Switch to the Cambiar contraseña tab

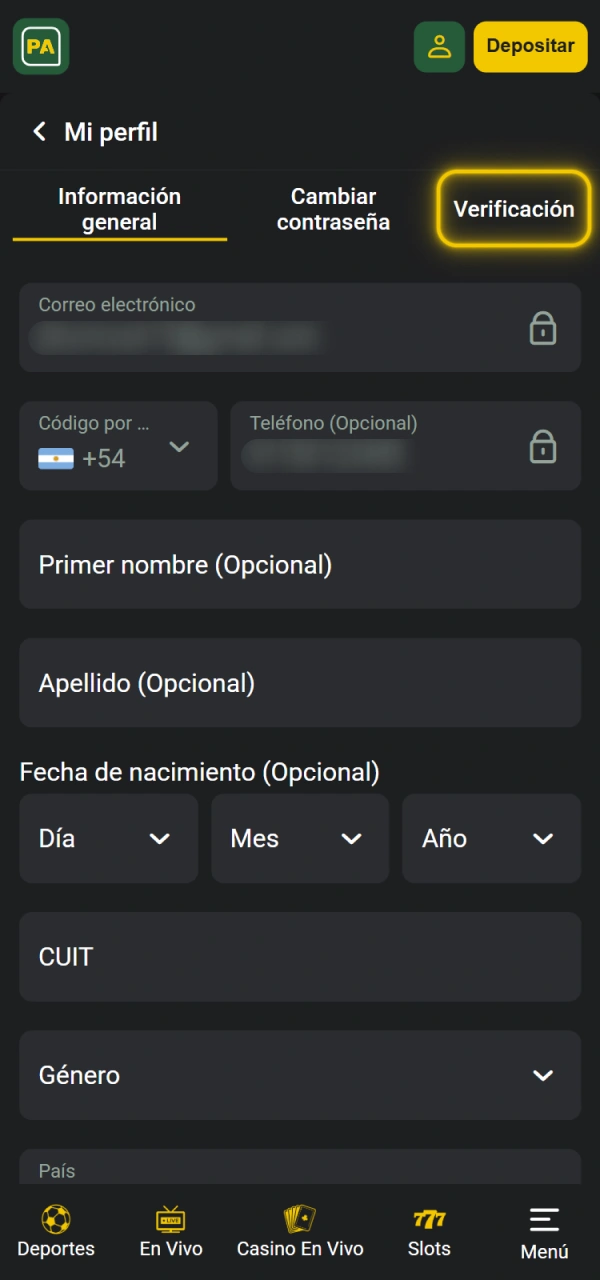pos(333,209)
